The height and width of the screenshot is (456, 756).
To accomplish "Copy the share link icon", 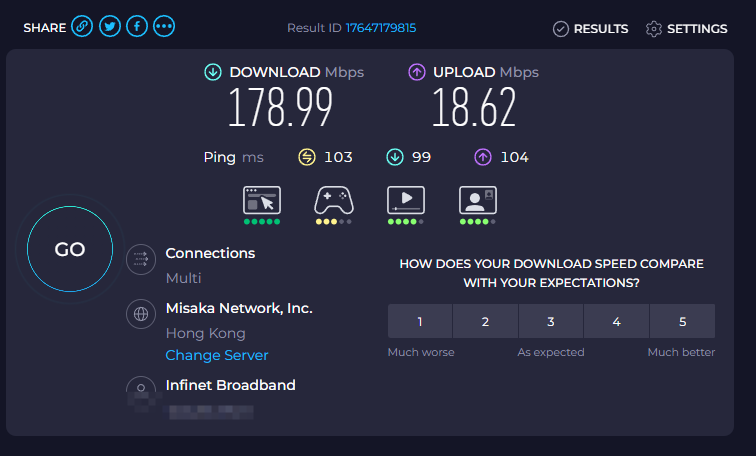I will click(82, 26).
